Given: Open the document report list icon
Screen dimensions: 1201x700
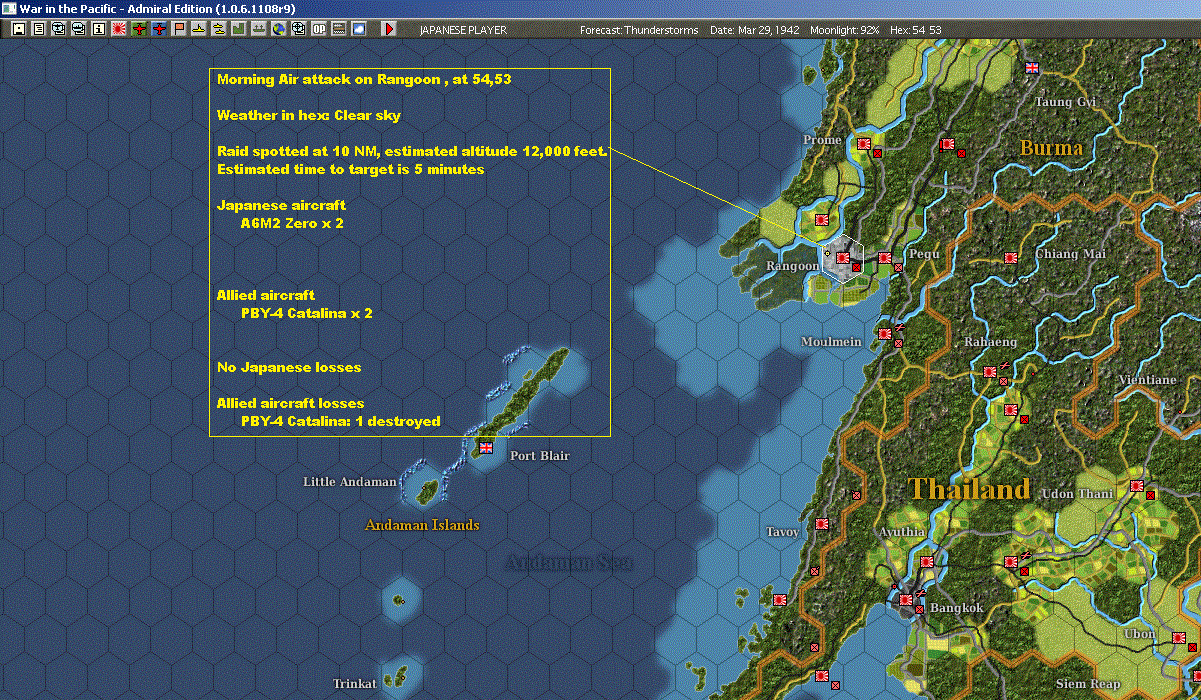Looking at the screenshot, I should point(39,29).
